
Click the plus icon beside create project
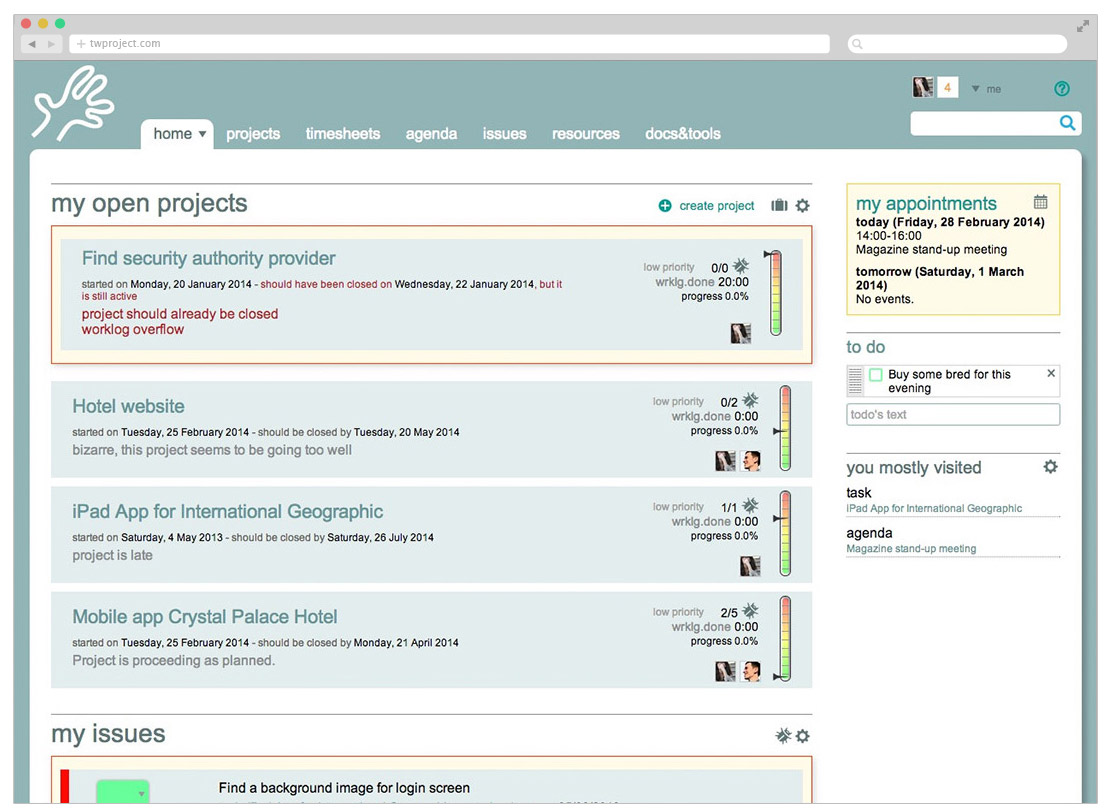(x=665, y=205)
